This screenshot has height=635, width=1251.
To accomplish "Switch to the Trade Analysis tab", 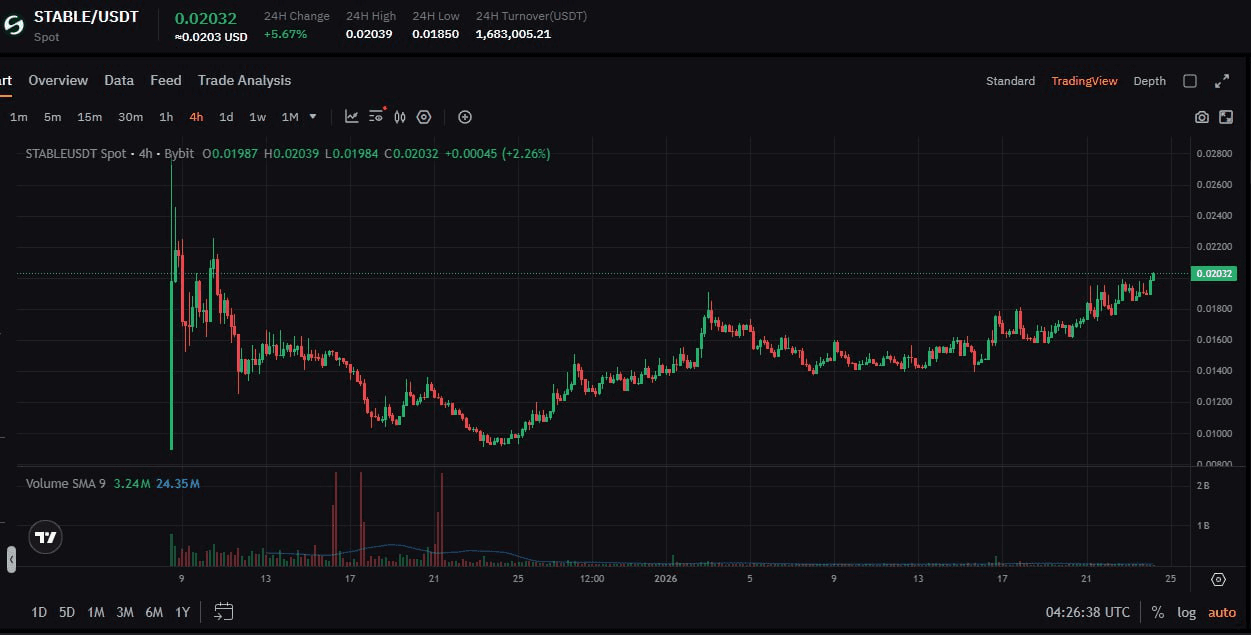I will coord(244,80).
